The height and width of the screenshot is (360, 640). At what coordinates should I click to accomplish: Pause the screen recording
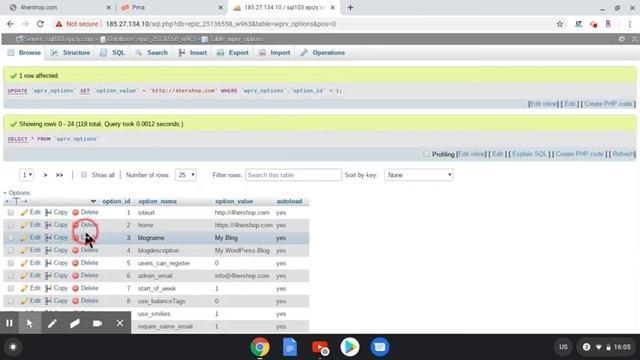click(9, 323)
